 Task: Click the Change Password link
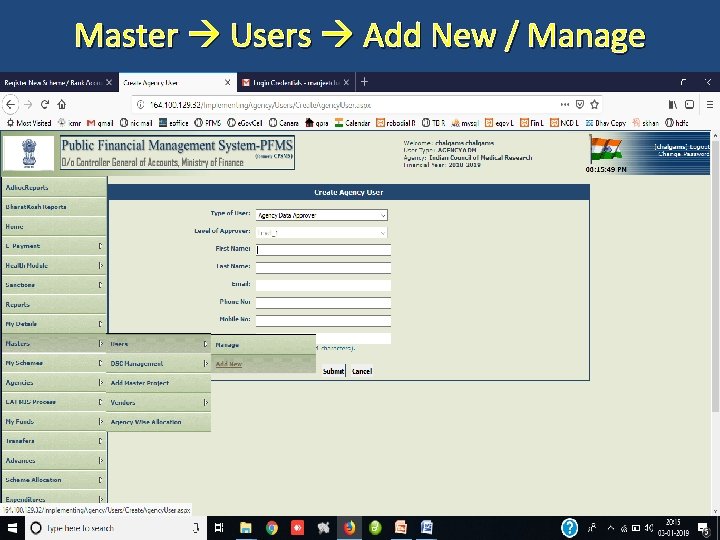tap(684, 154)
